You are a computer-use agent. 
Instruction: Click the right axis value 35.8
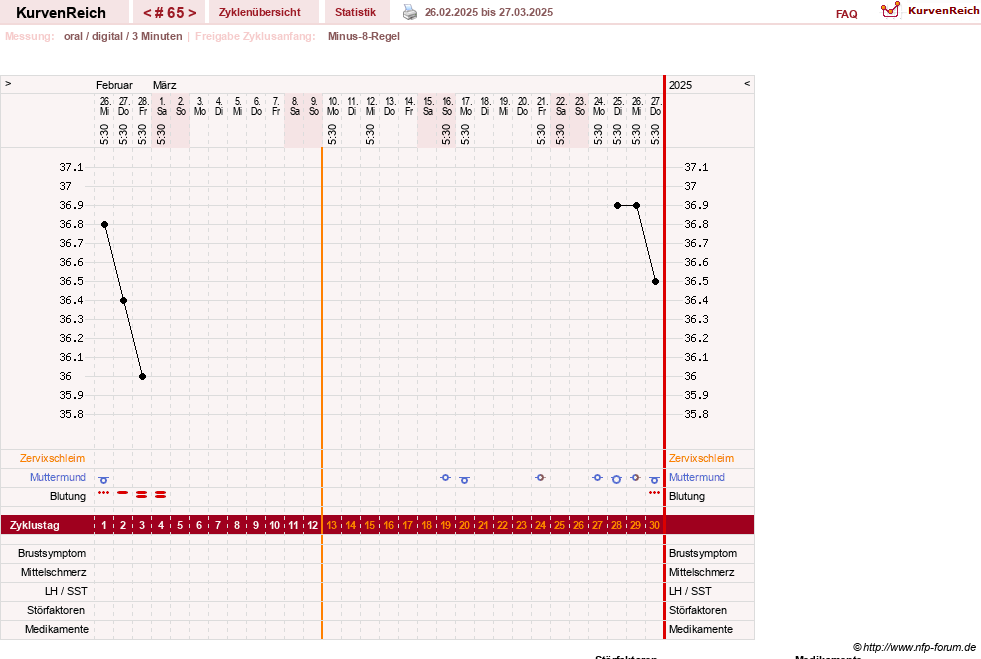click(696, 414)
